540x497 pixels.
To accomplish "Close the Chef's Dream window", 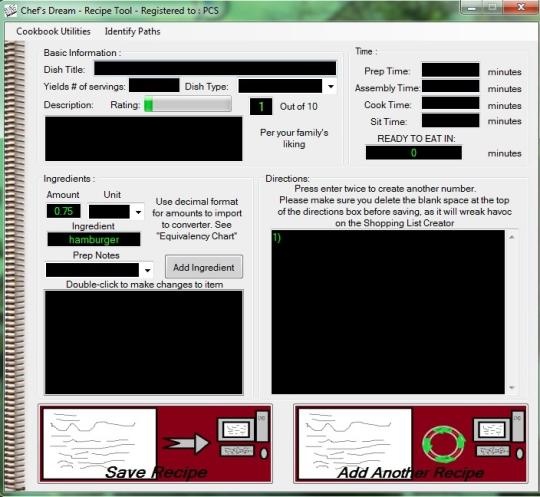I will (x=521, y=7).
